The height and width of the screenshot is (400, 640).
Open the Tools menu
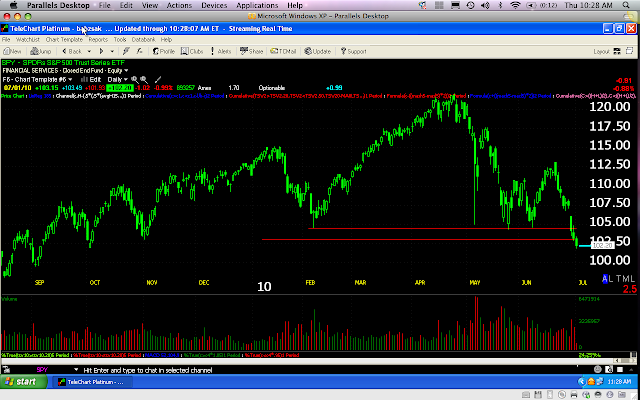120,40
